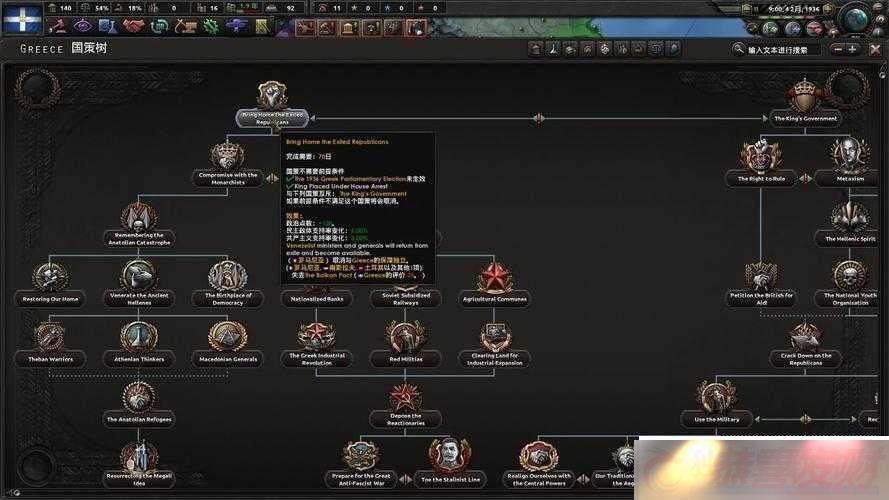Open the Logistics icon
Image resolution: width=889 pixels, height=500 pixels.
(x=262, y=27)
